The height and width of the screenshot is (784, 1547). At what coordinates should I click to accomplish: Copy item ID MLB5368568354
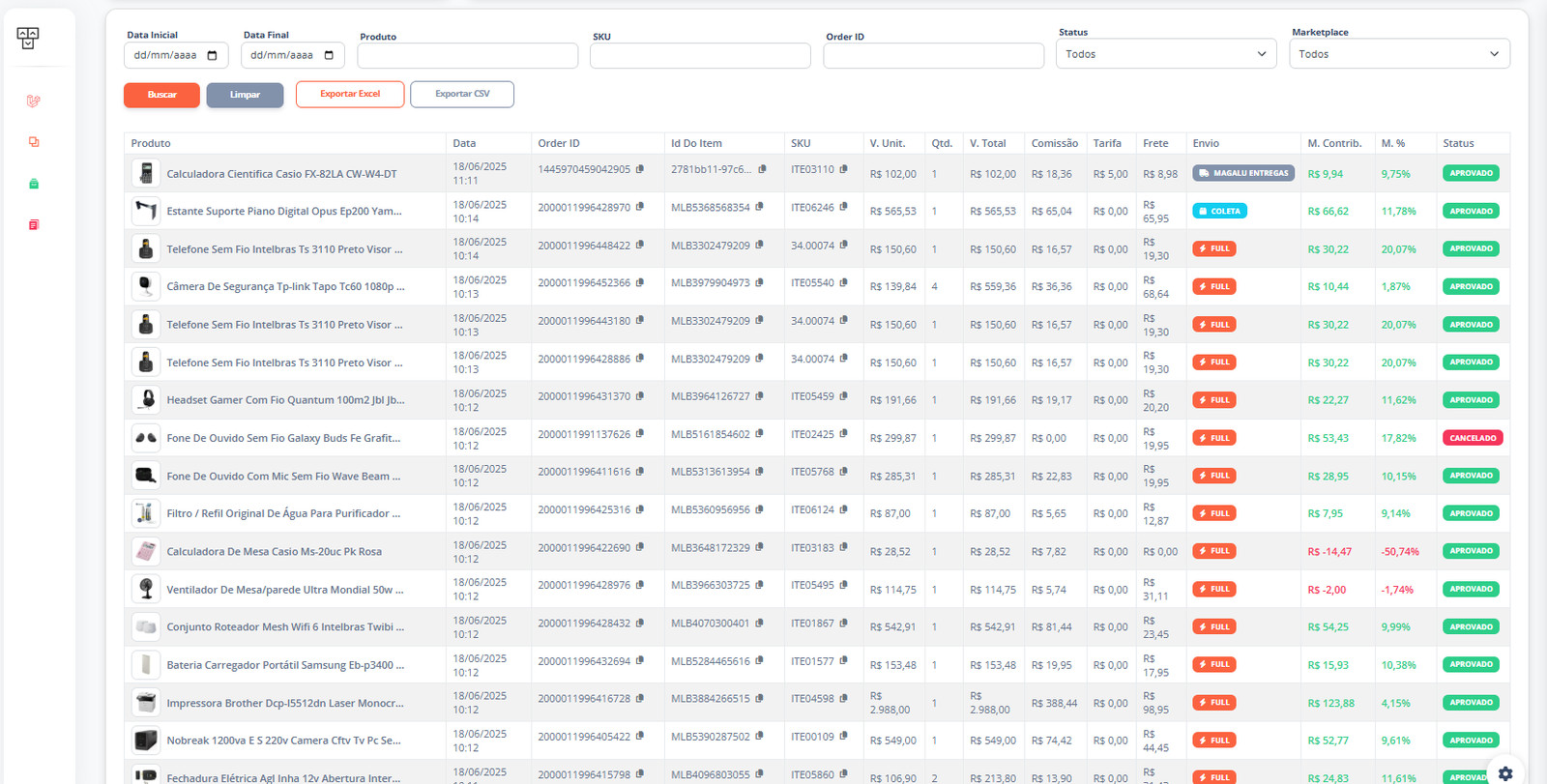[760, 207]
